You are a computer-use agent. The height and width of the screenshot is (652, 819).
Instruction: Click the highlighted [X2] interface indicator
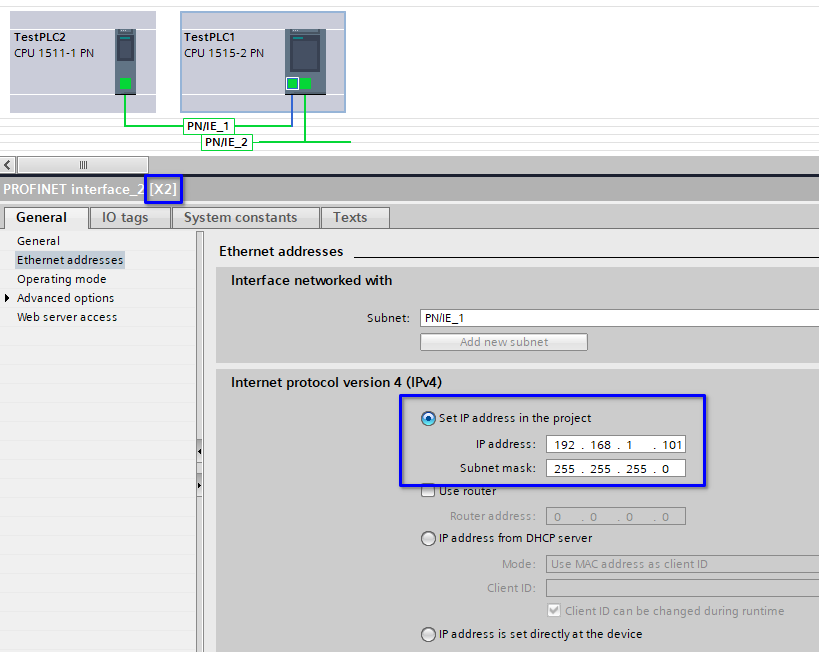(162, 189)
